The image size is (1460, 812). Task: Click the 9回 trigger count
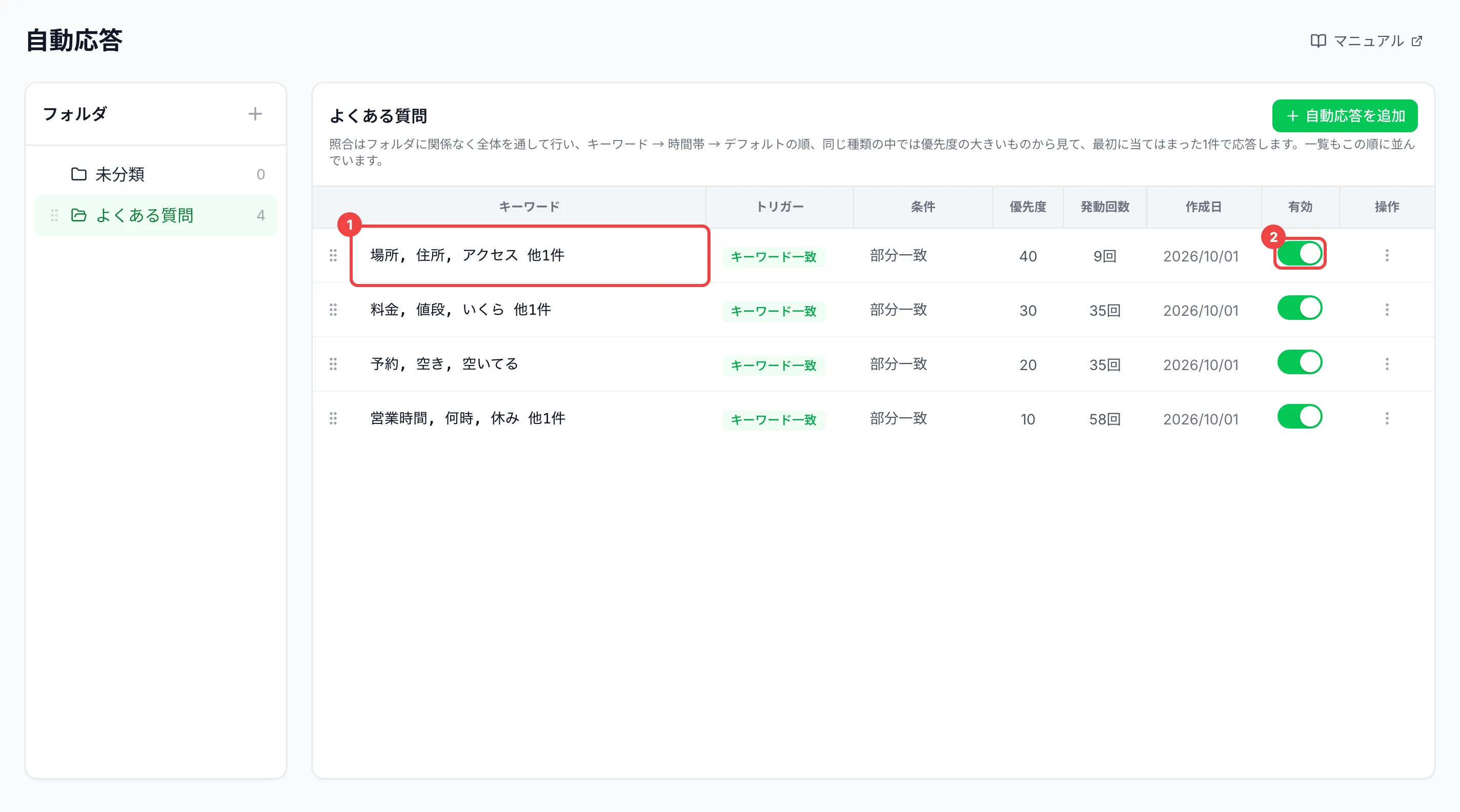tap(1105, 256)
